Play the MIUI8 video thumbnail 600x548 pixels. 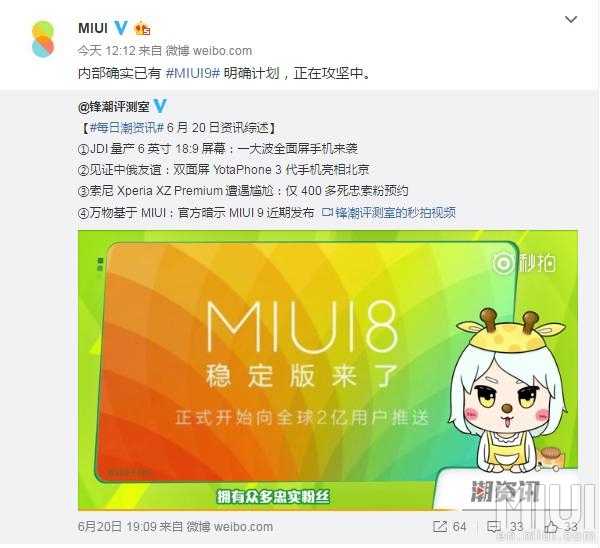coord(328,370)
